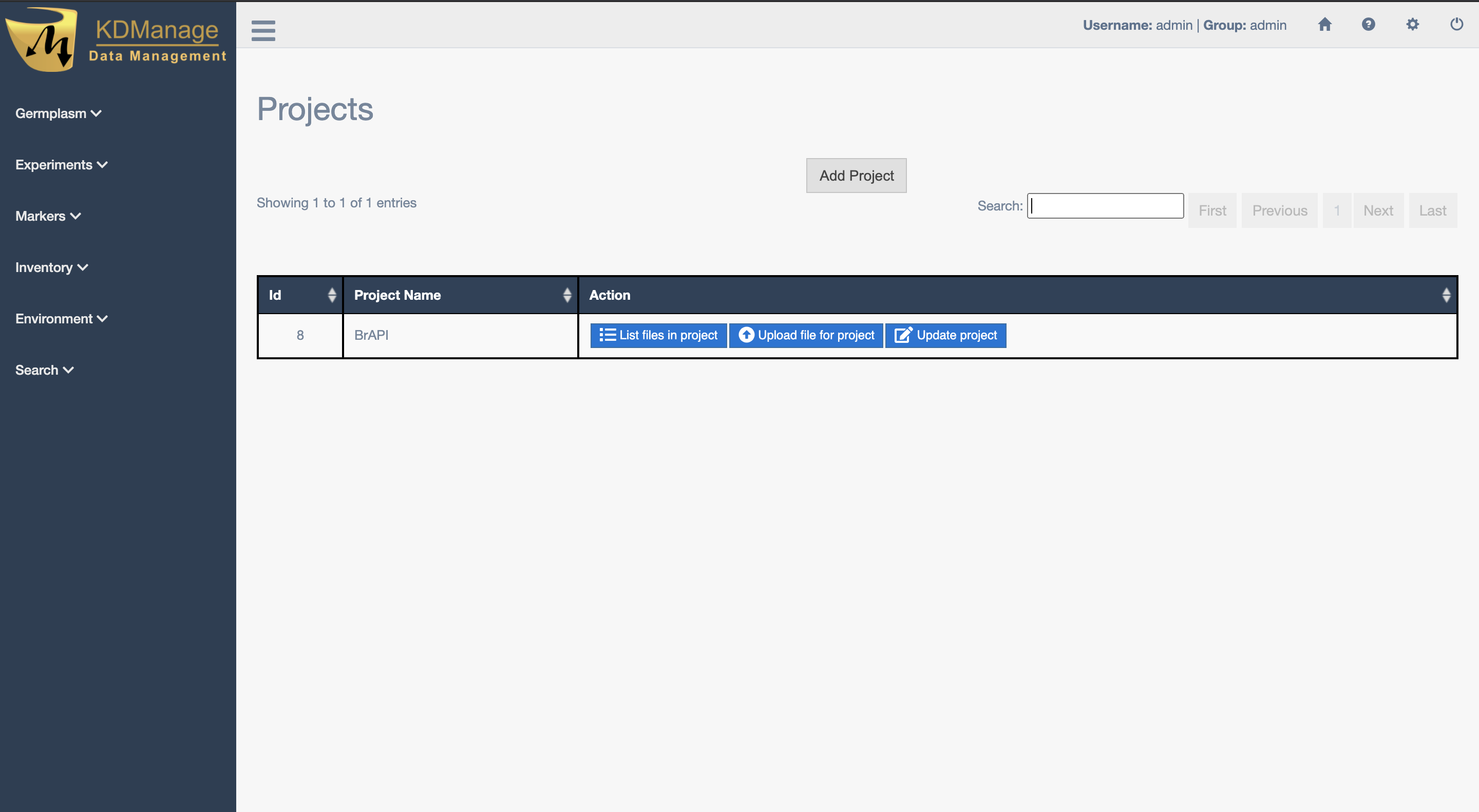1479x812 pixels.
Task: Sort by Project Name column arrows
Action: pyautogui.click(x=566, y=295)
